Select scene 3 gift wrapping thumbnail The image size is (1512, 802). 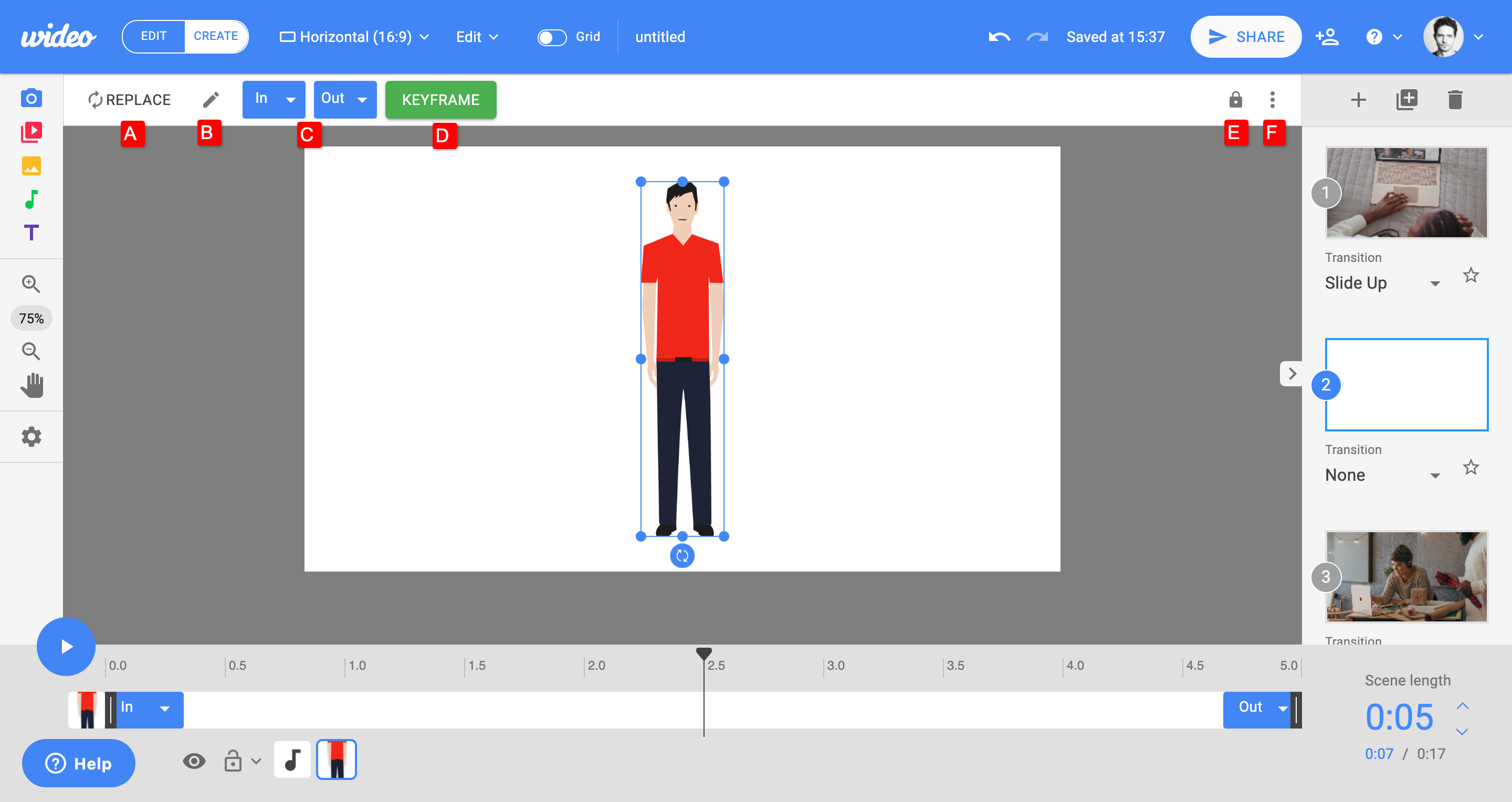click(1406, 577)
